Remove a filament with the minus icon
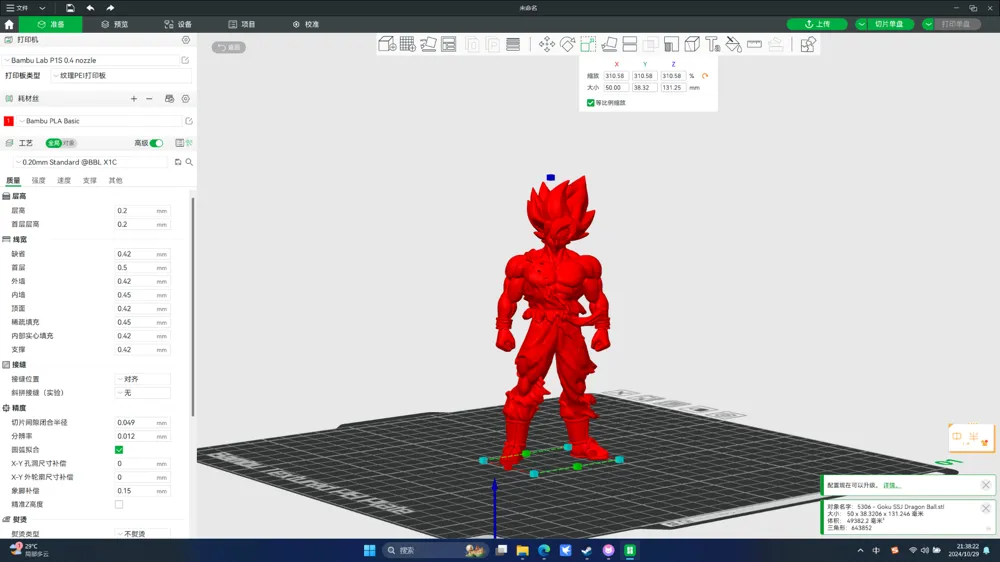1000x562 pixels. [x=149, y=99]
